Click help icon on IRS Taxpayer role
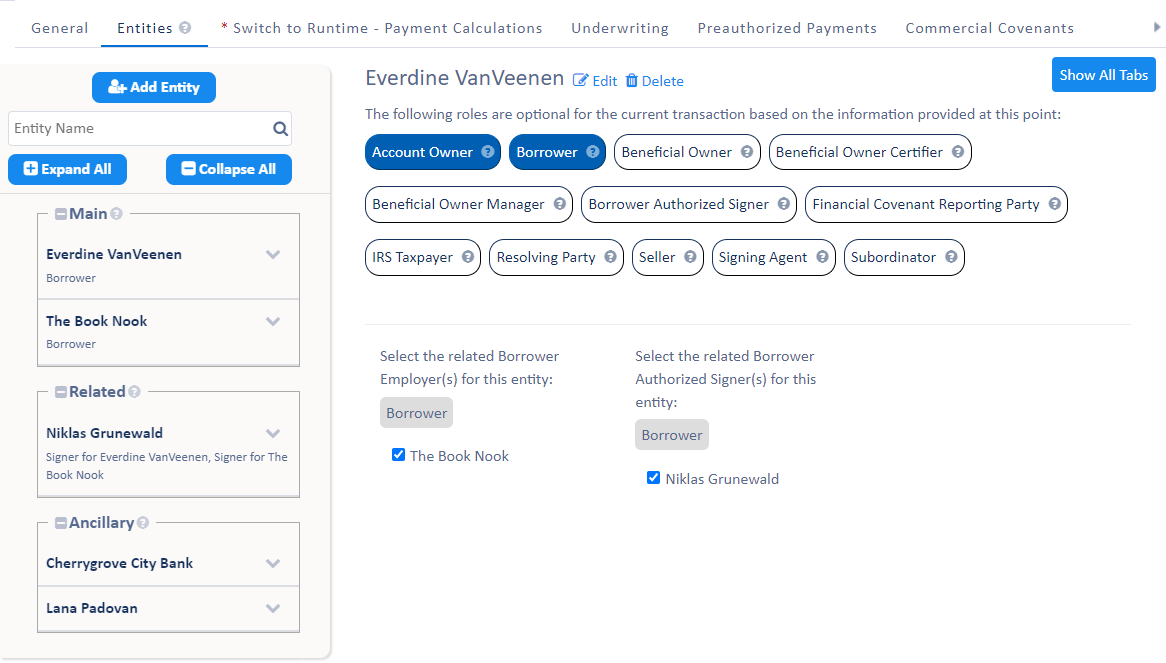The width and height of the screenshot is (1166, 663). (467, 257)
